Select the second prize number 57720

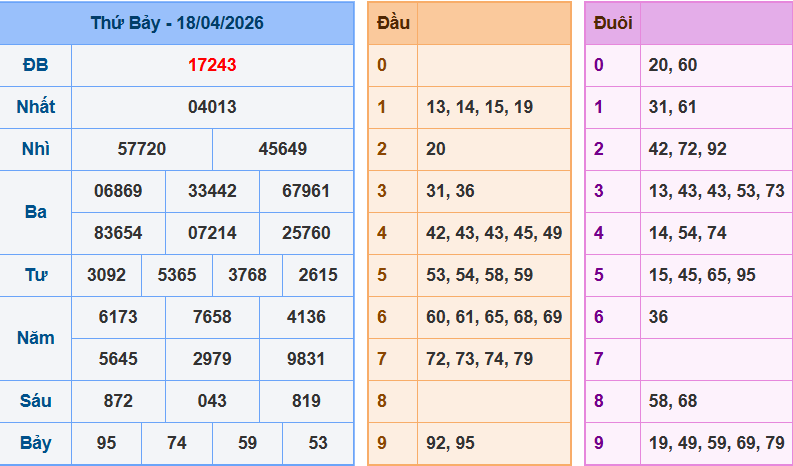tap(141, 149)
